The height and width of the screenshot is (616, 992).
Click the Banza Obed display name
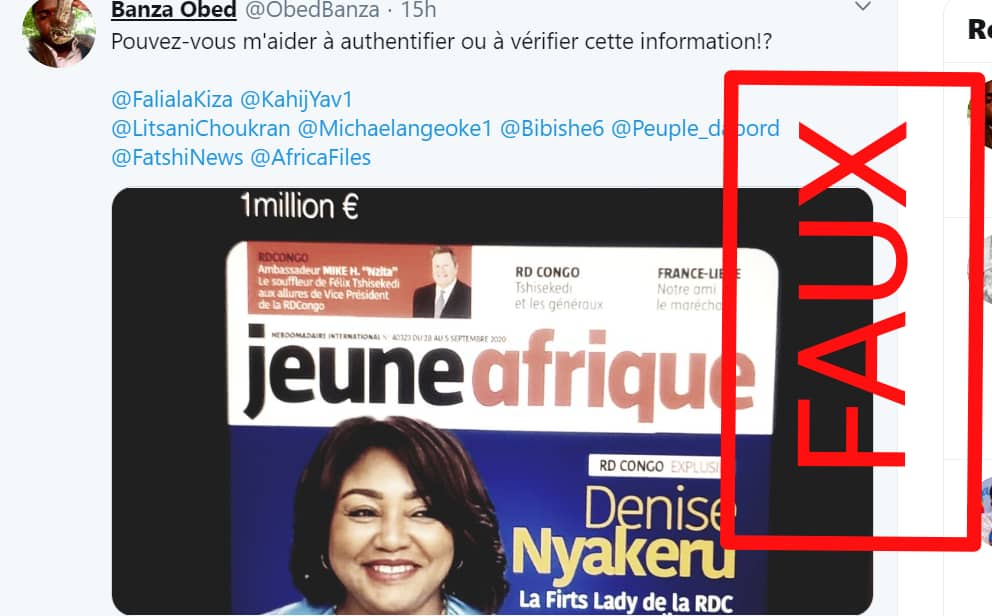tap(173, 9)
